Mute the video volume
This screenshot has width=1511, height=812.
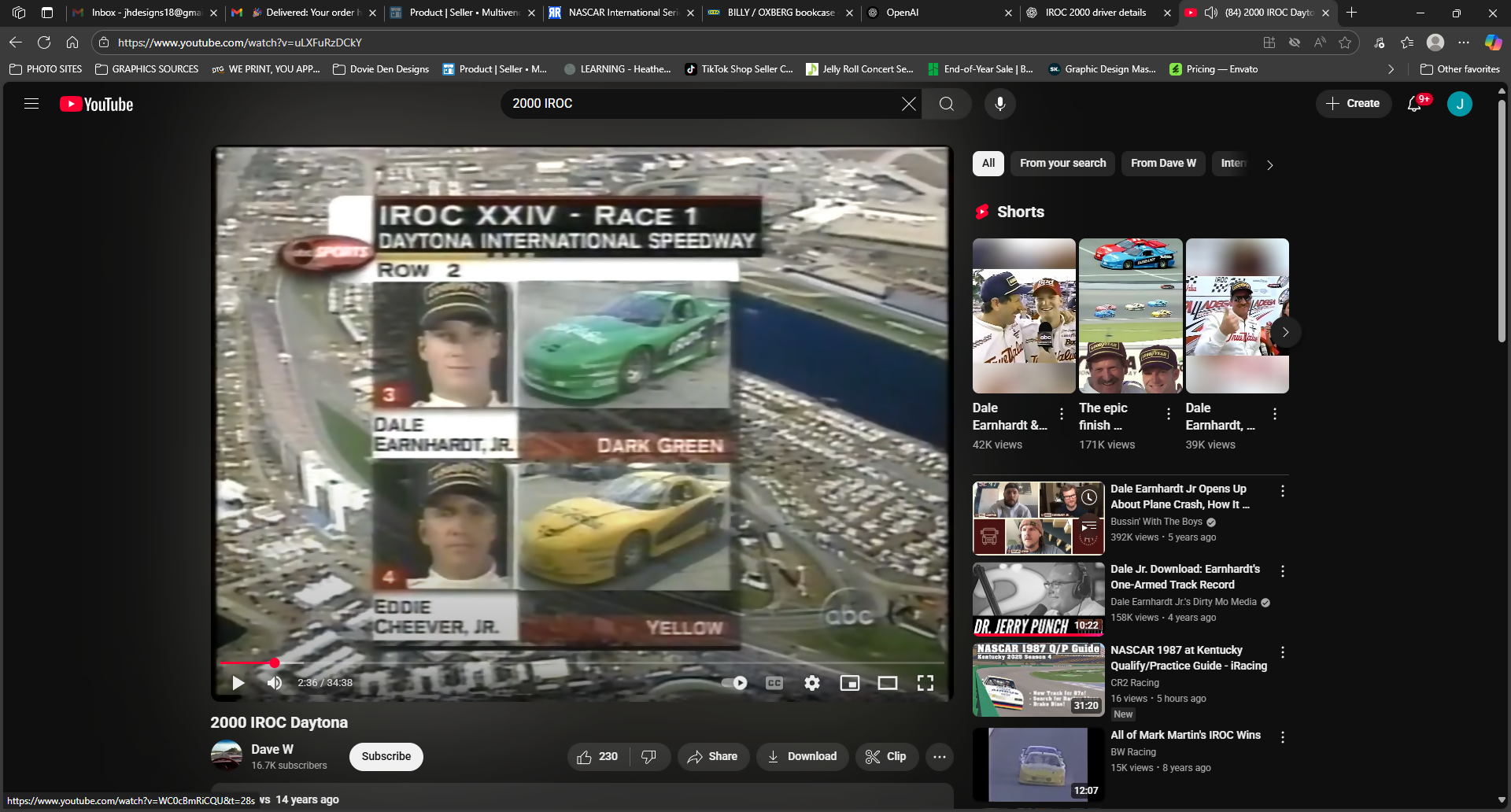275,683
